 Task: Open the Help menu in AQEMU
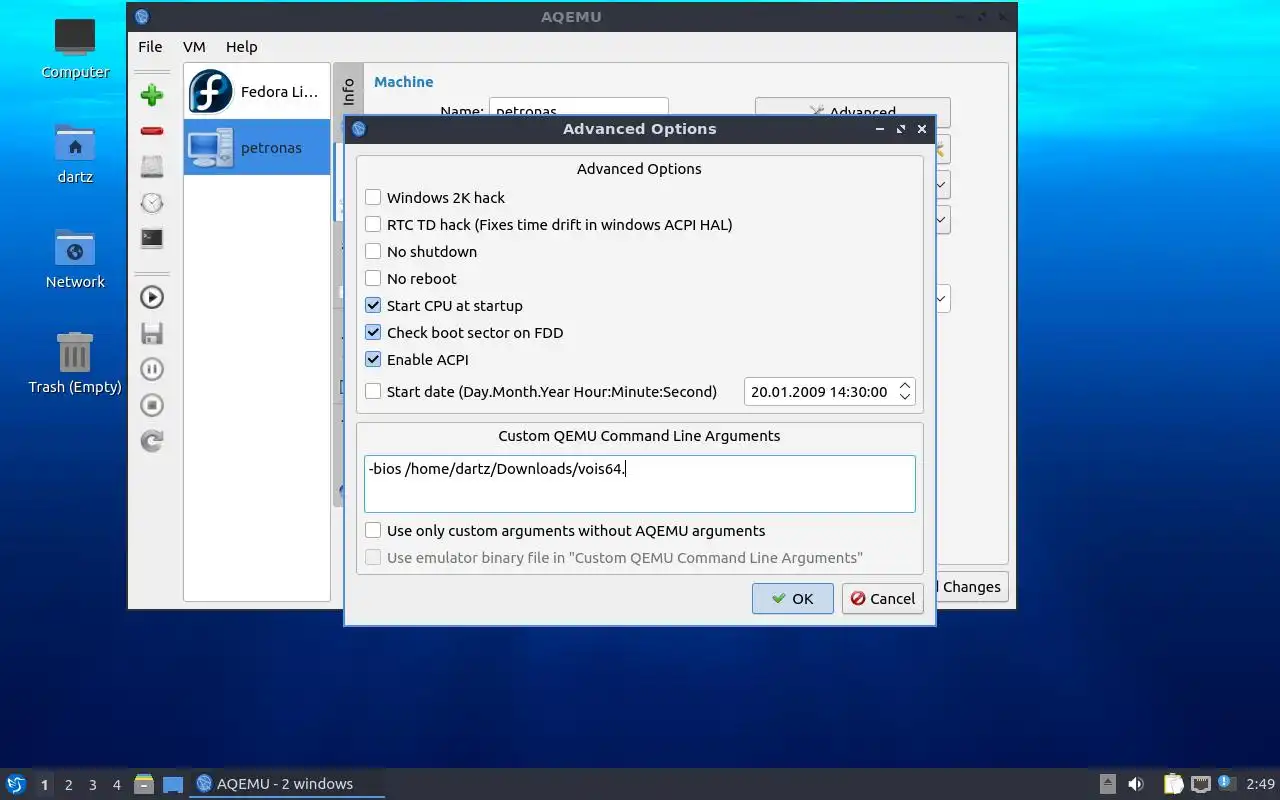tap(241, 46)
